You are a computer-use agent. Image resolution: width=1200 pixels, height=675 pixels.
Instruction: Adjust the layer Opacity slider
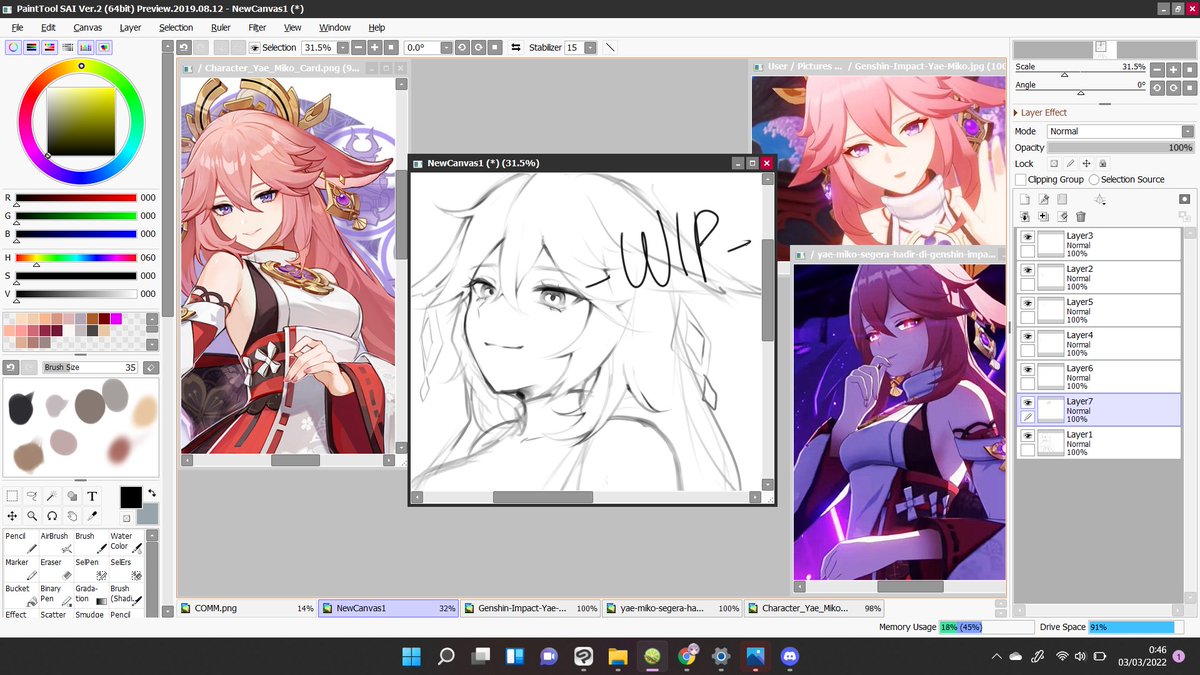click(1121, 147)
